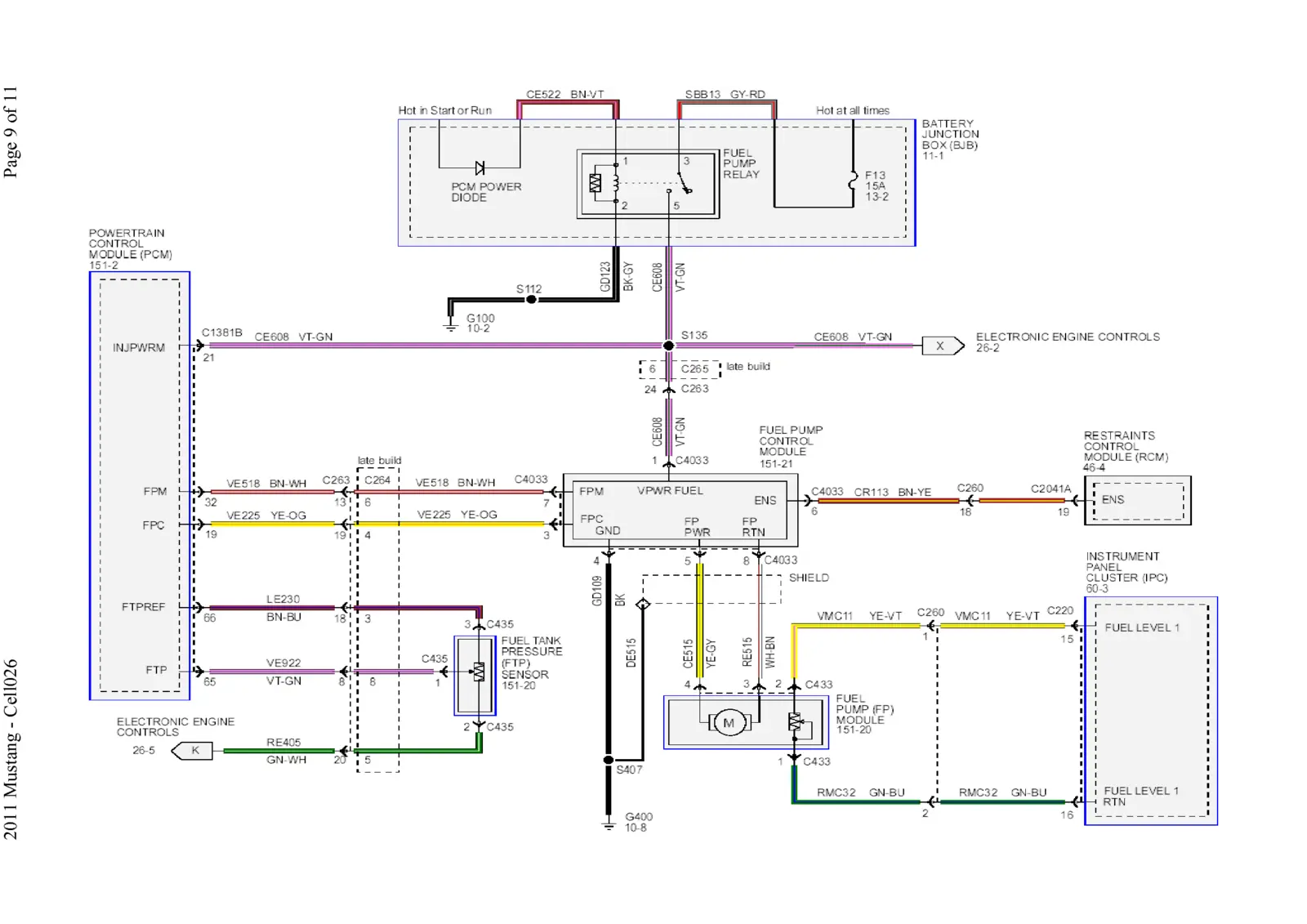The height and width of the screenshot is (924, 1307).
Task: Select the CE522 BN-VT wire label
Action: 565,95
